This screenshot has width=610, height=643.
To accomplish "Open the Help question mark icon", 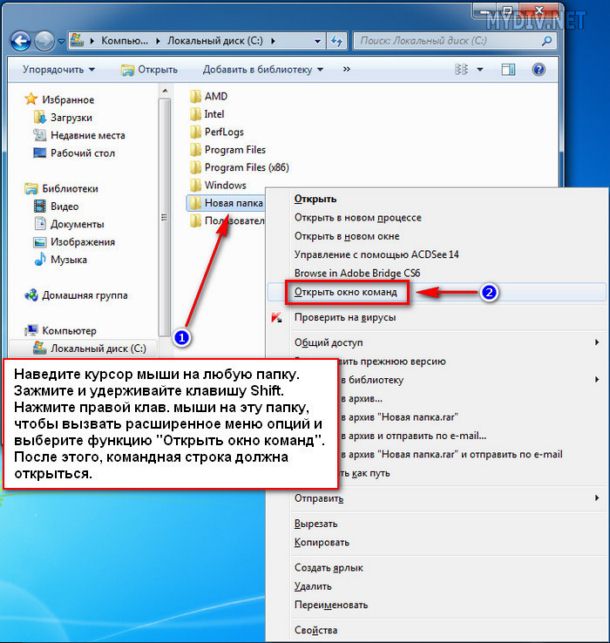I will pos(538,69).
